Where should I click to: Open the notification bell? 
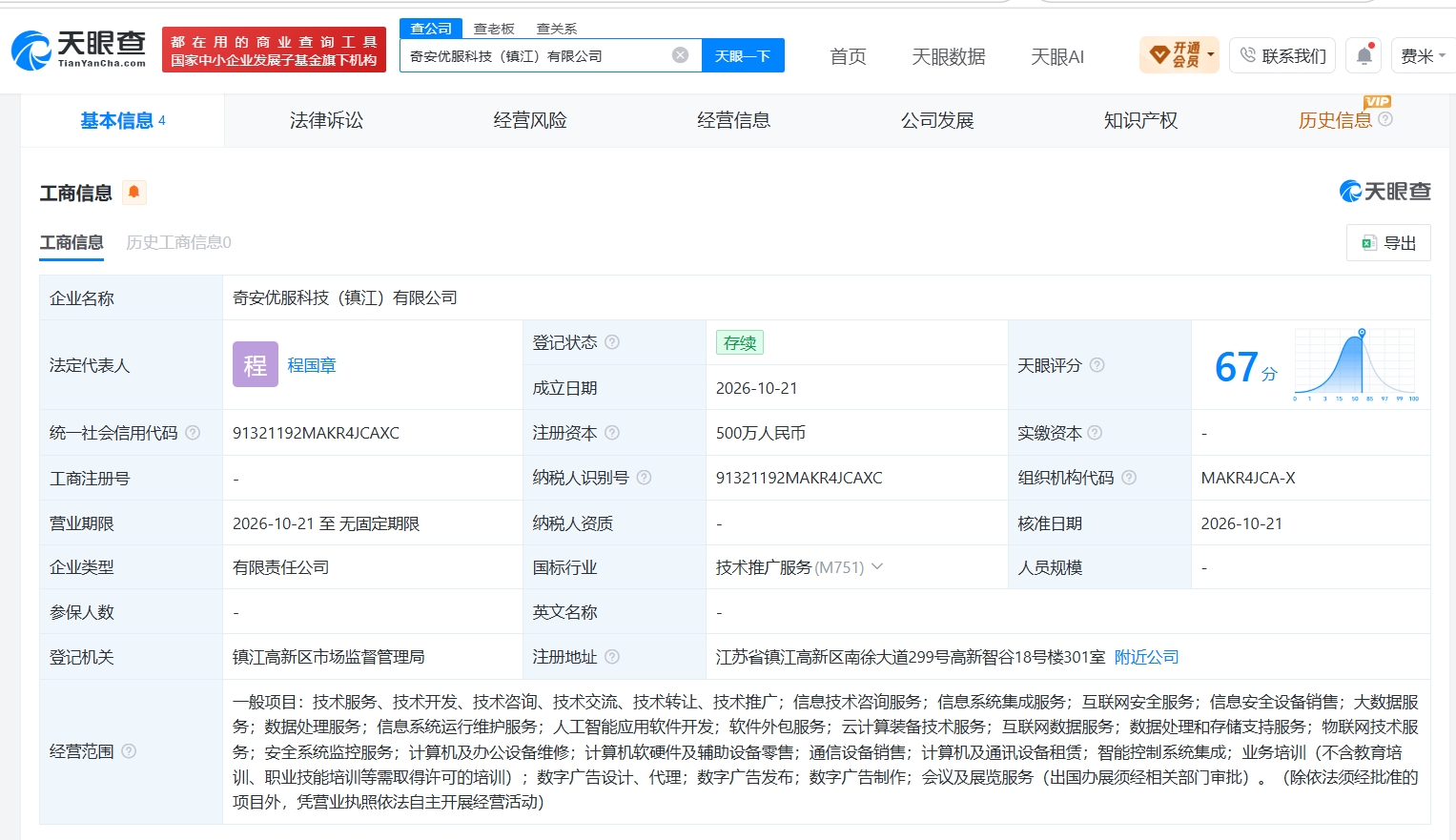(1364, 56)
